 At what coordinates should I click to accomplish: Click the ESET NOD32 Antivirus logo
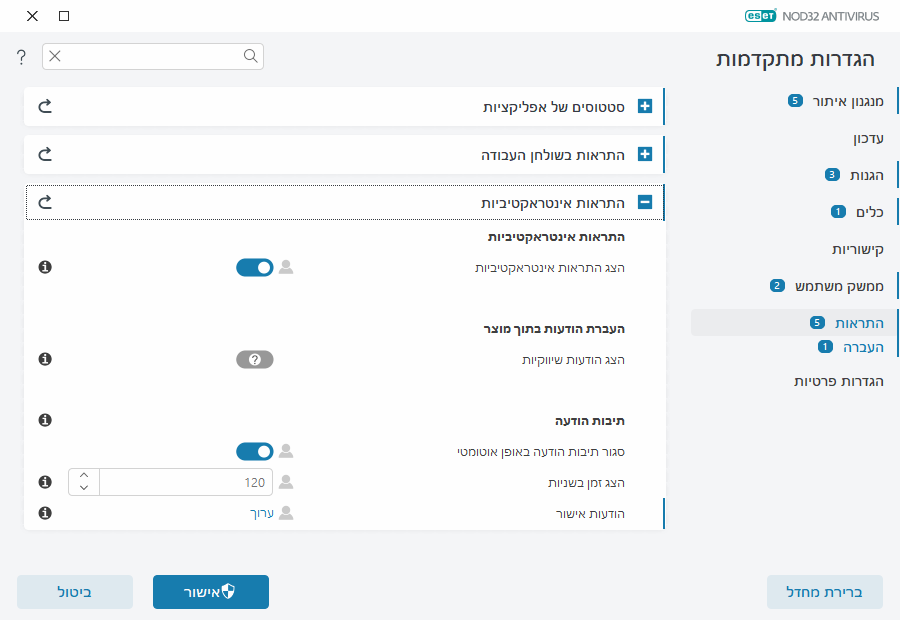click(812, 16)
